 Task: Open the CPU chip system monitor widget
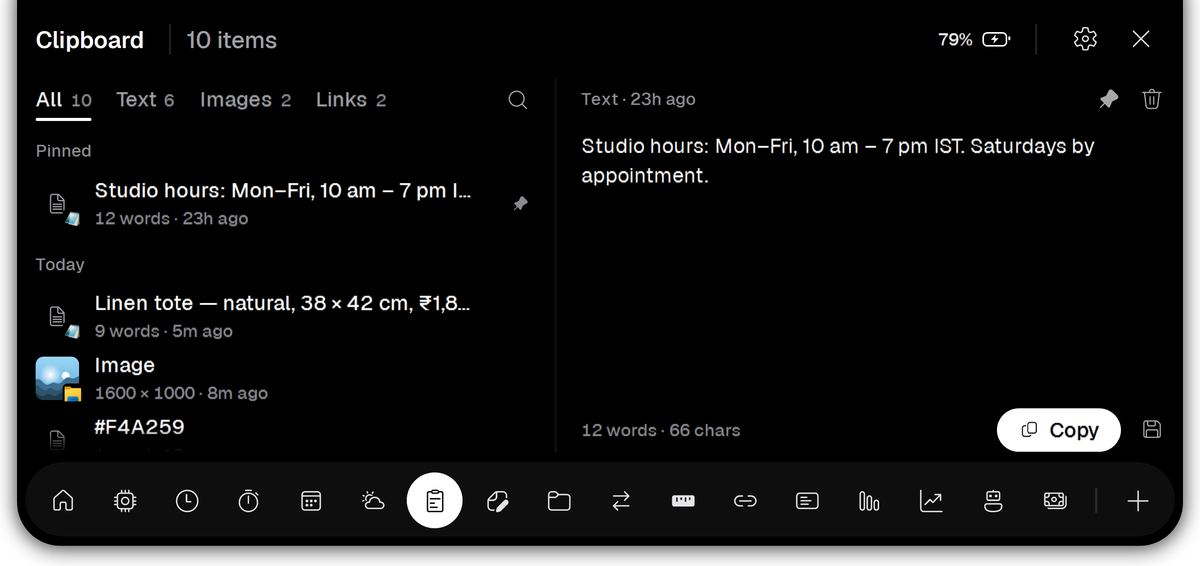[x=125, y=501]
